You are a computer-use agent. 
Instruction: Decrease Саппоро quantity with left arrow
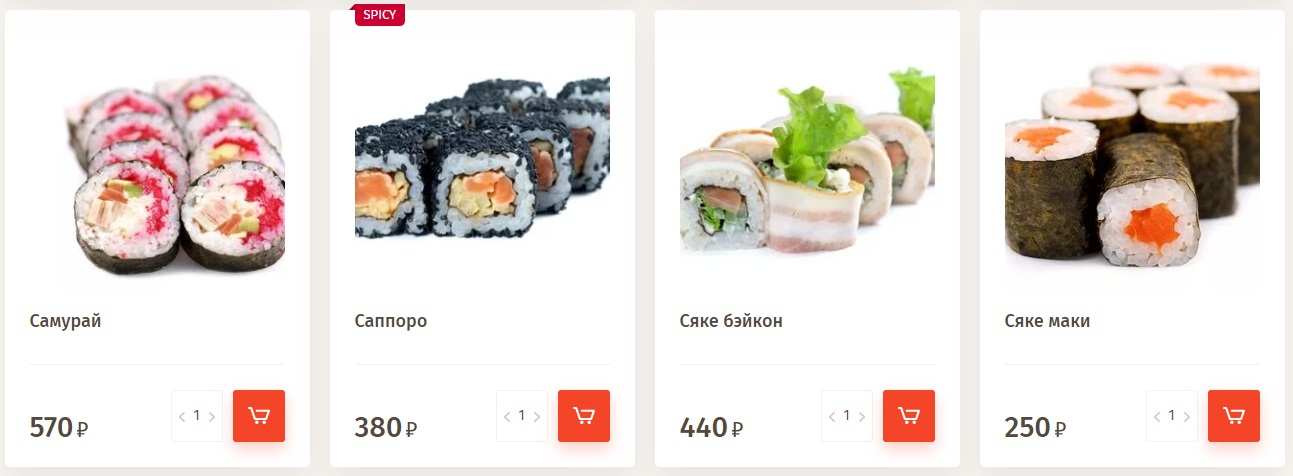click(507, 416)
